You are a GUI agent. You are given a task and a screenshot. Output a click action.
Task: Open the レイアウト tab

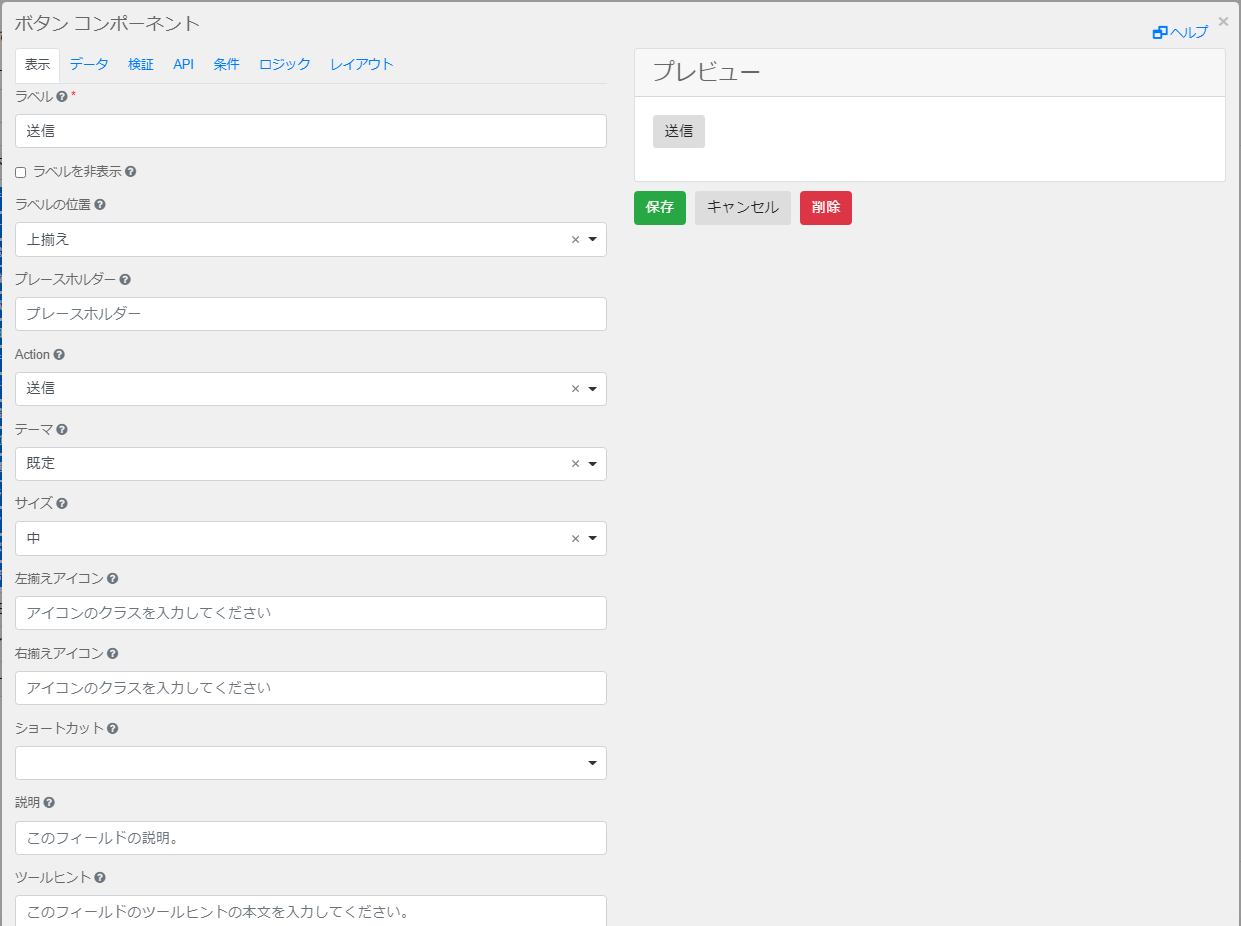tap(362, 64)
